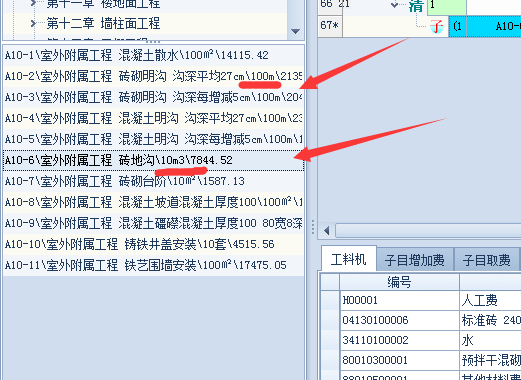Select the 34110100002 code cell

pyautogui.click(x=399, y=340)
